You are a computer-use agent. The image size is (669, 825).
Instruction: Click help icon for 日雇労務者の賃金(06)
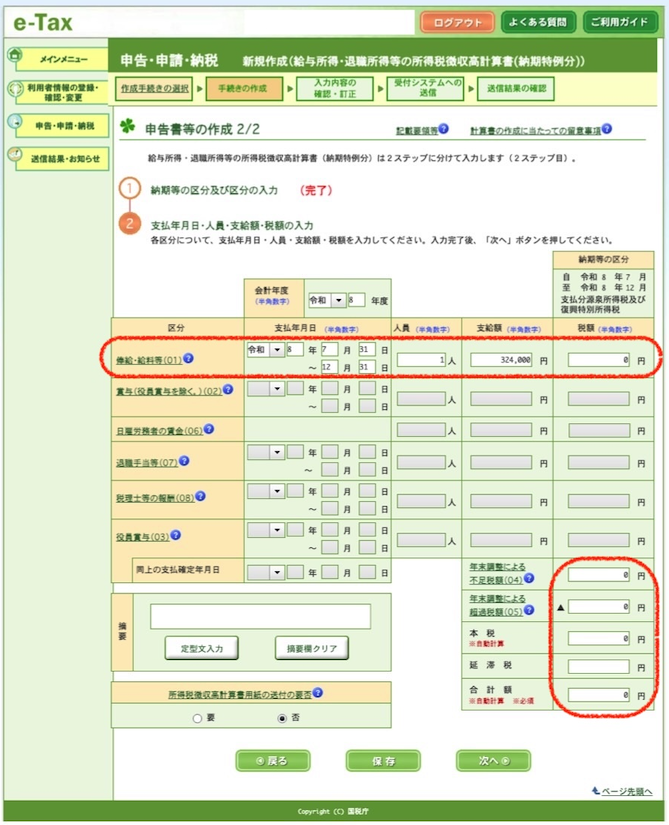[209, 429]
